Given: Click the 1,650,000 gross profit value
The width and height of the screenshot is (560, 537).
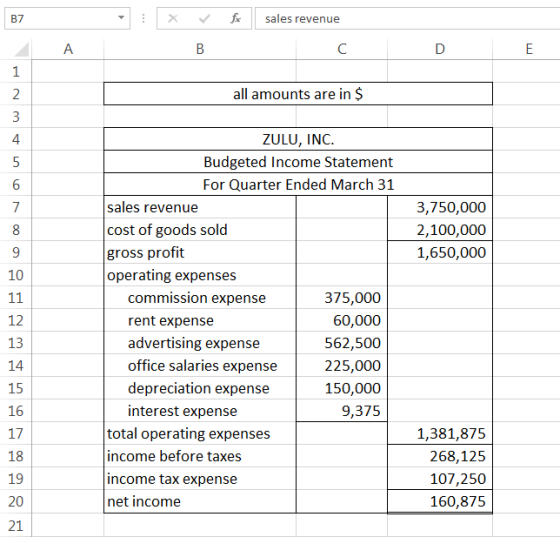Looking at the screenshot, I should pyautogui.click(x=440, y=252).
